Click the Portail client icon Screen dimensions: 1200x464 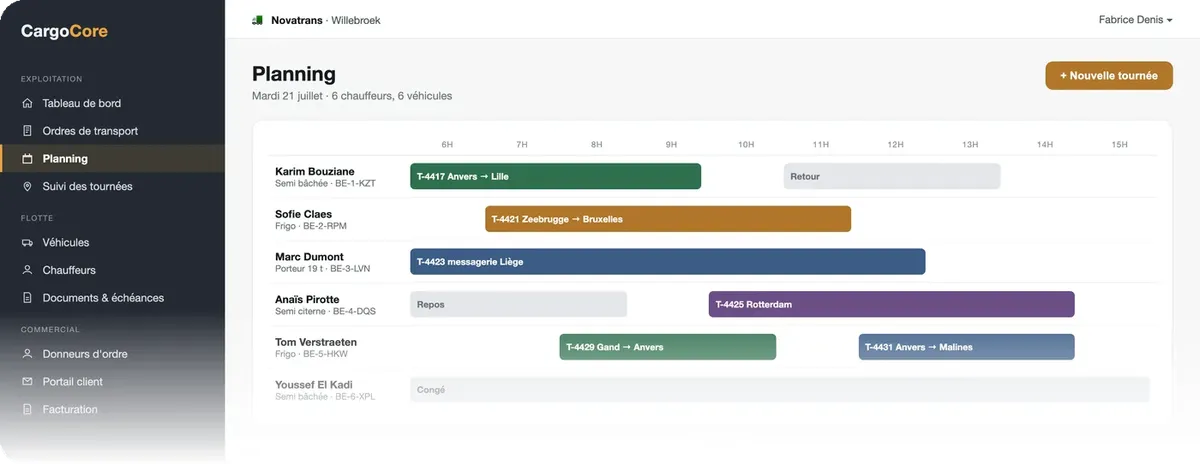pos(27,382)
